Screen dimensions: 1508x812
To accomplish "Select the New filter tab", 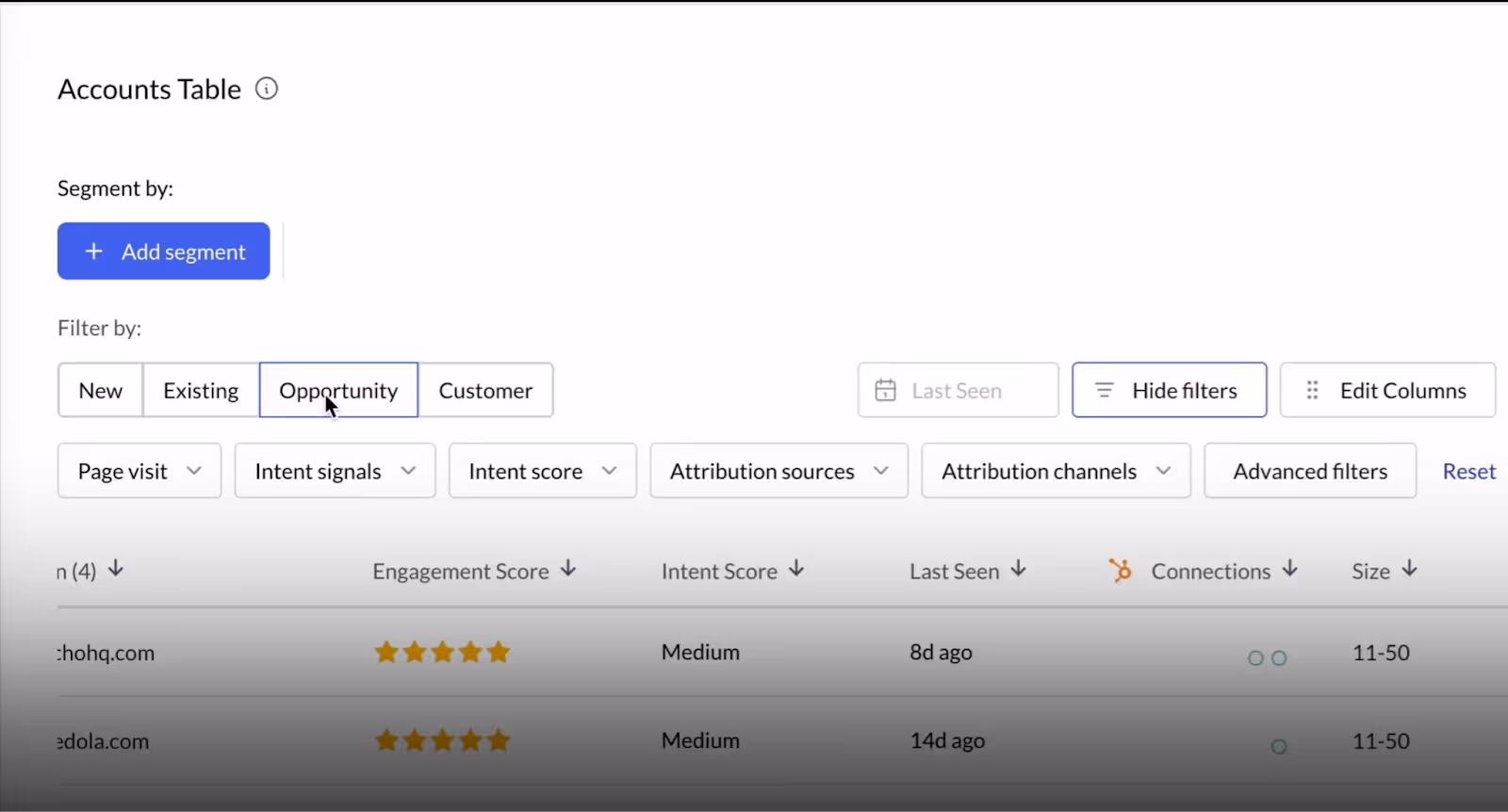I will [101, 390].
